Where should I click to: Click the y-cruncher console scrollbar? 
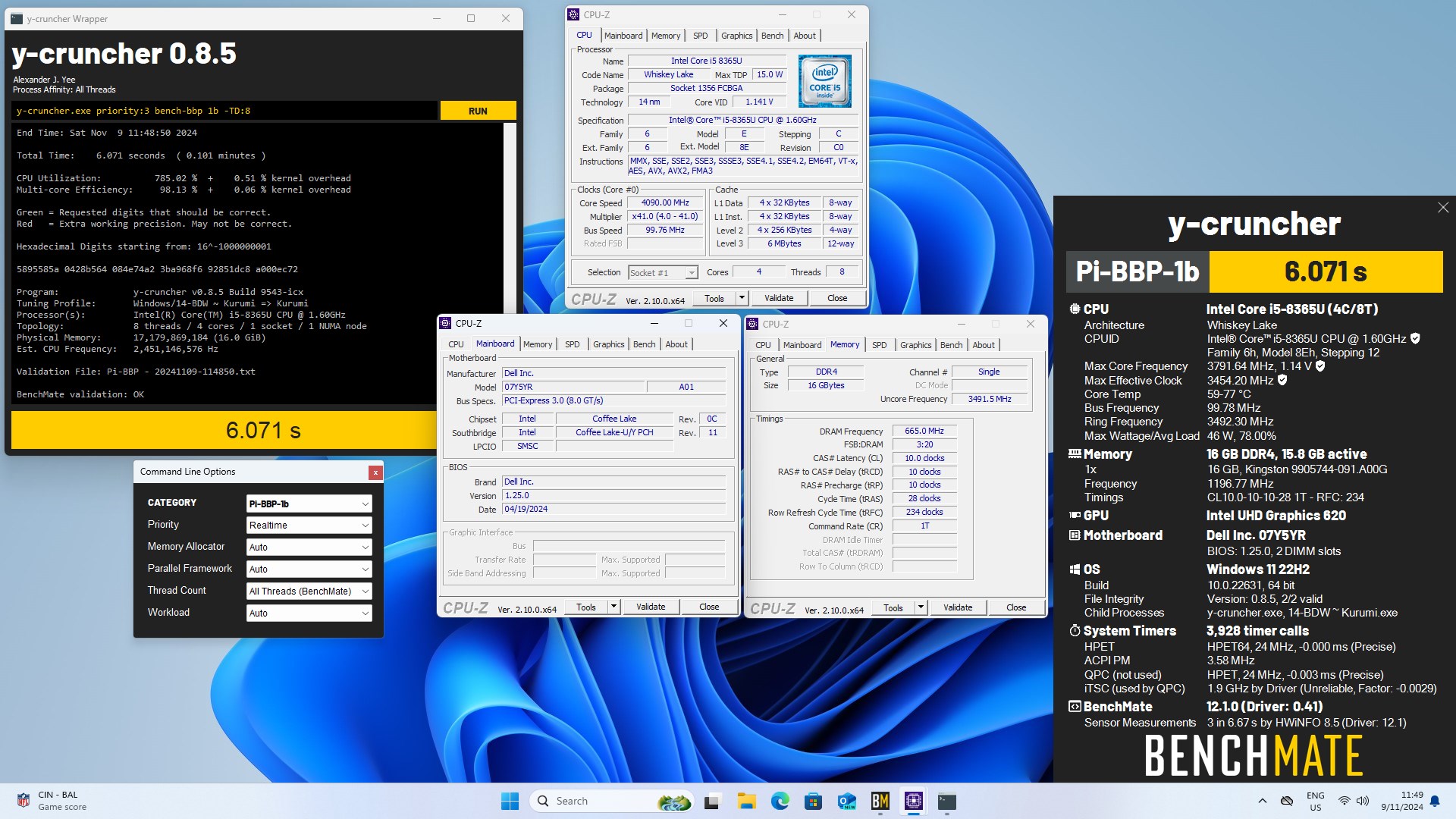click(510, 265)
